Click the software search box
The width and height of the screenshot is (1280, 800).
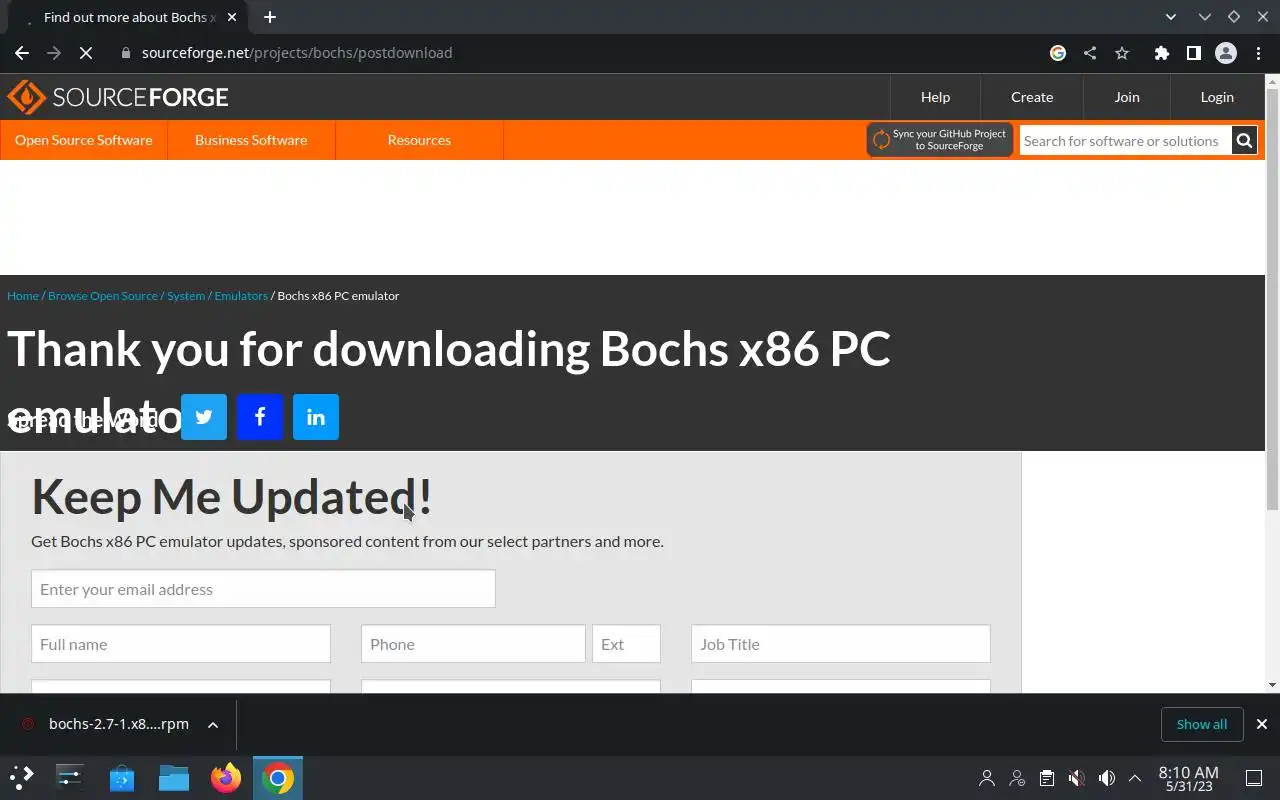click(1125, 141)
